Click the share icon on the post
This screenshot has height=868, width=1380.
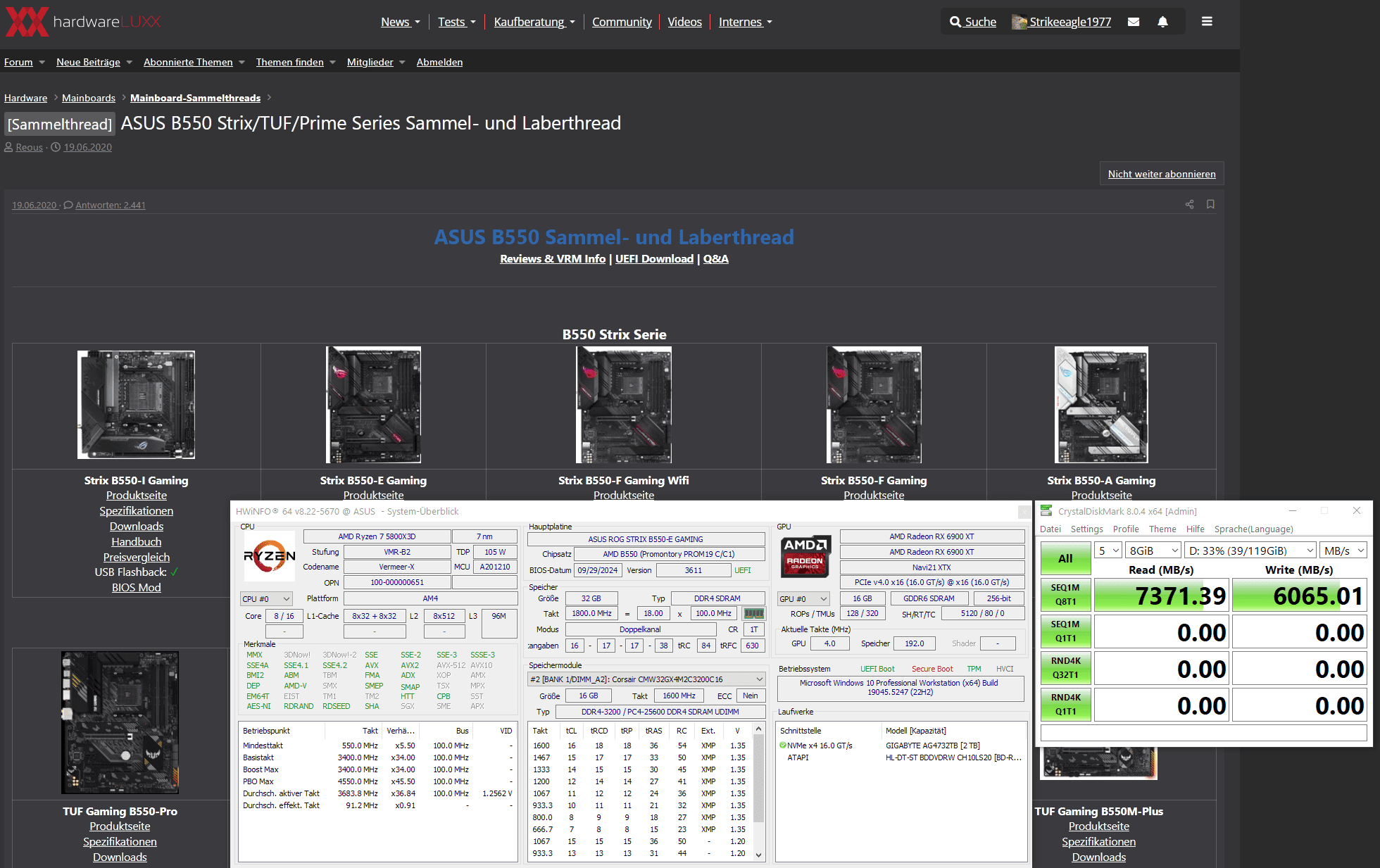[x=1189, y=204]
